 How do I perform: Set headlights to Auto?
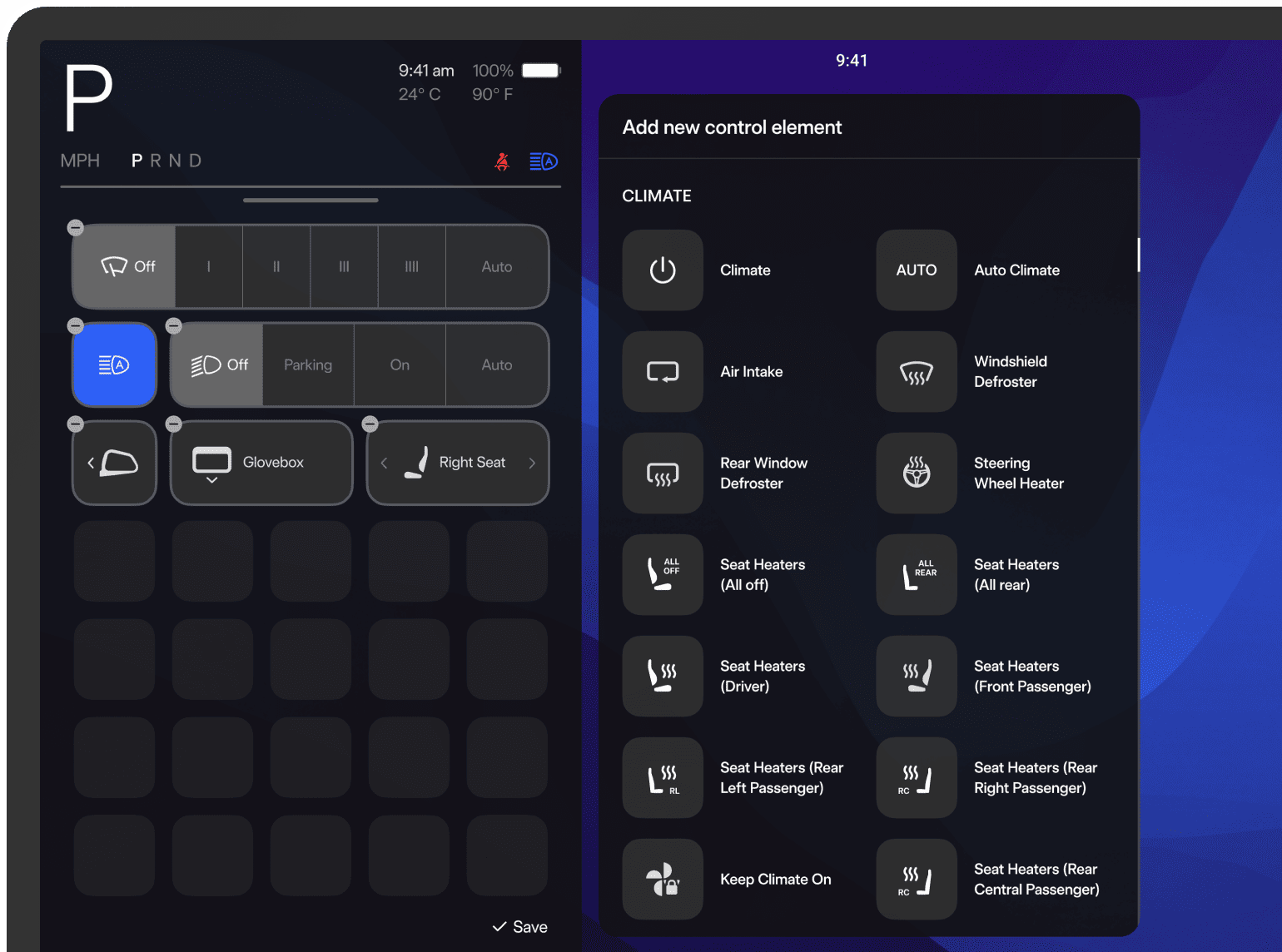tap(497, 364)
